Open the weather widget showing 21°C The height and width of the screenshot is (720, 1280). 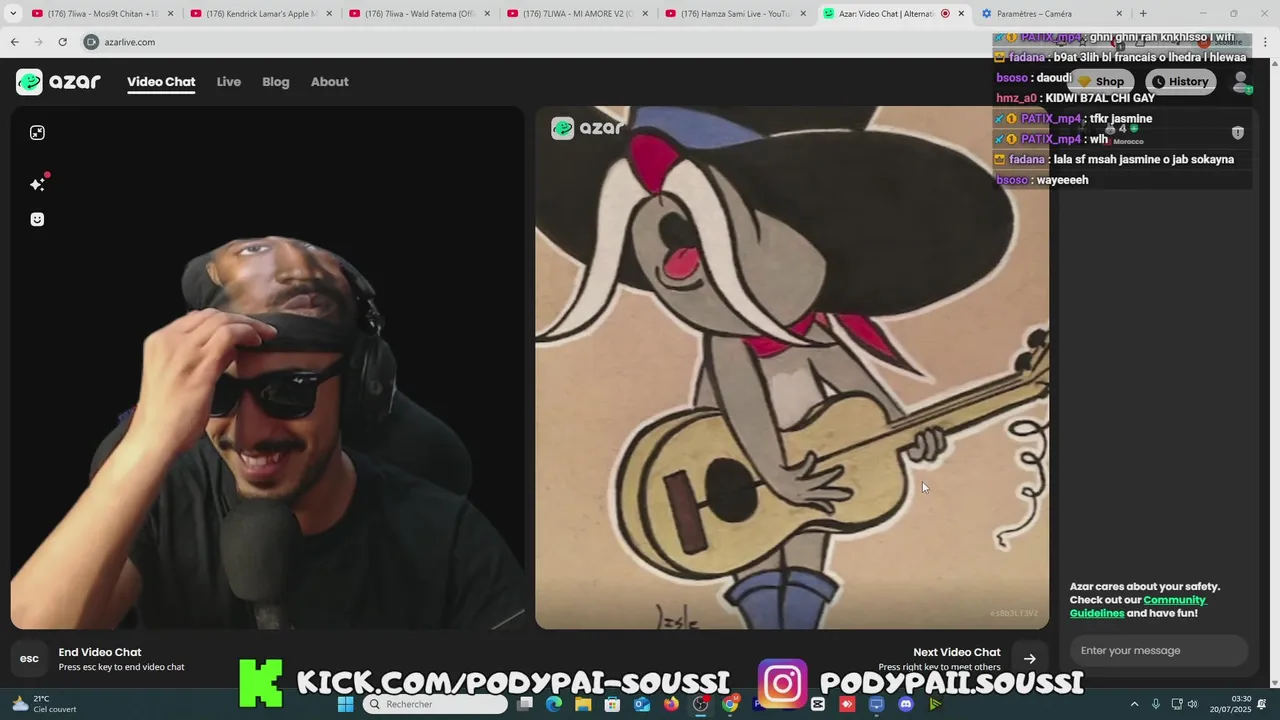pos(43,704)
